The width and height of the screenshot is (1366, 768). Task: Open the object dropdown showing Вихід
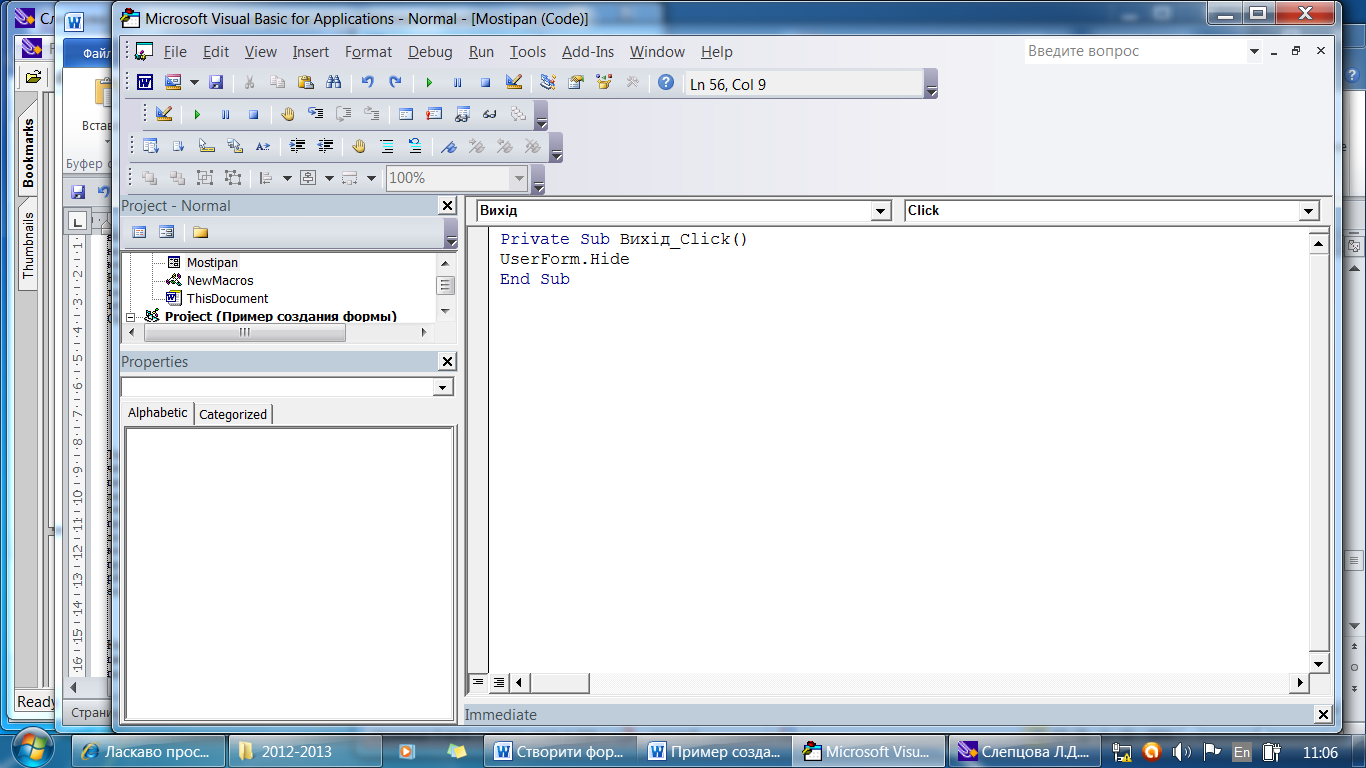[881, 211]
